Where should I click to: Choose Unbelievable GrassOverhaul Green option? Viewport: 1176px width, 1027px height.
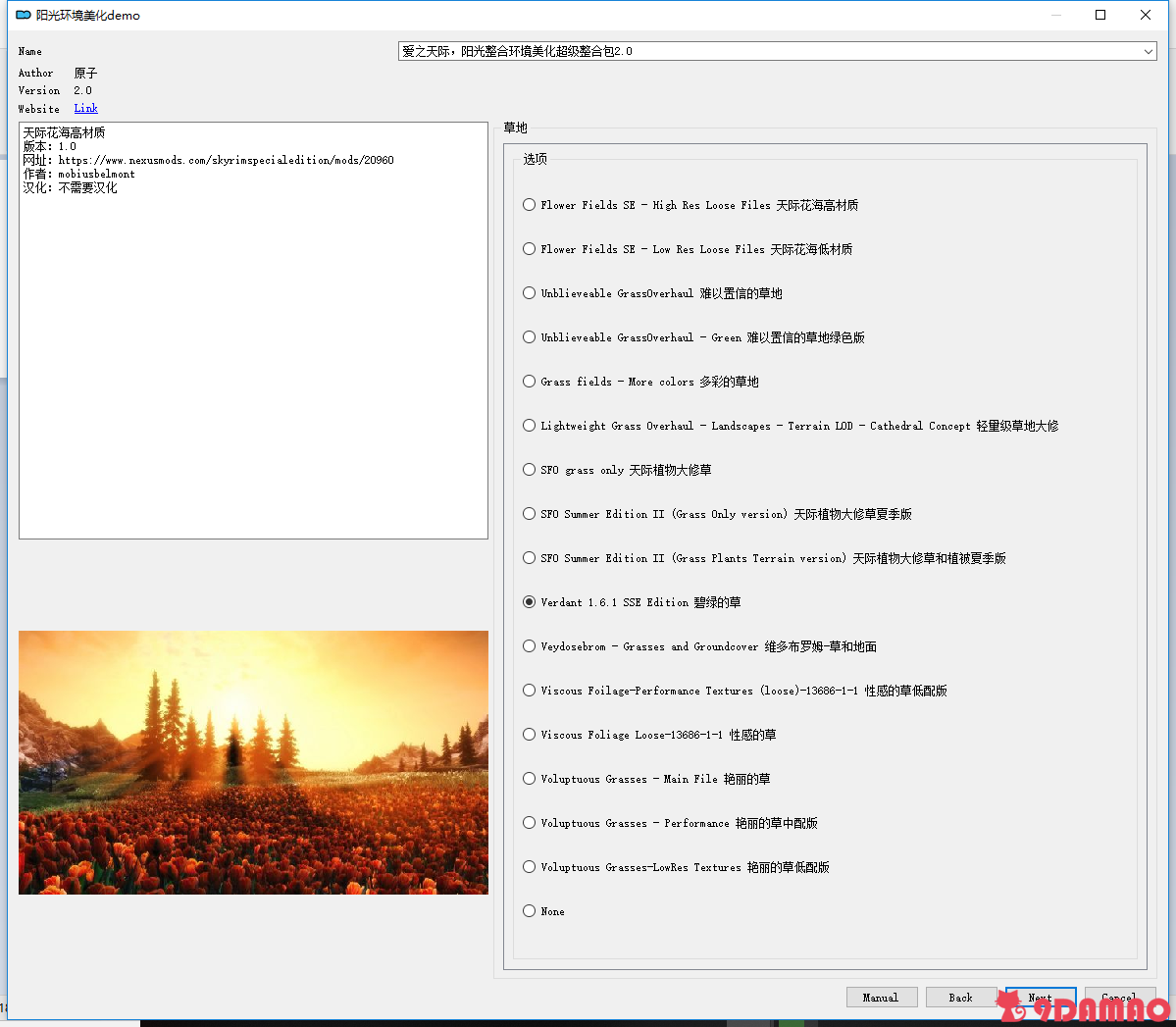[530, 337]
